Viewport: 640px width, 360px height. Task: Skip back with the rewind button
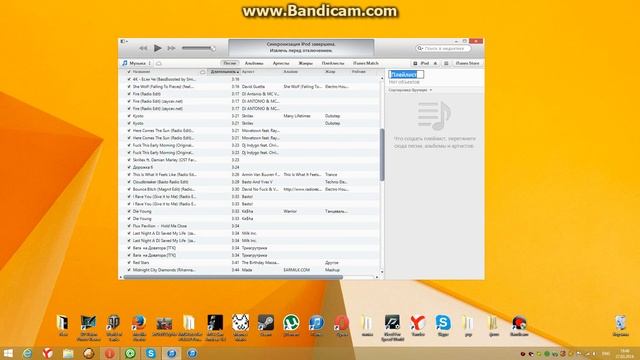tap(143, 48)
